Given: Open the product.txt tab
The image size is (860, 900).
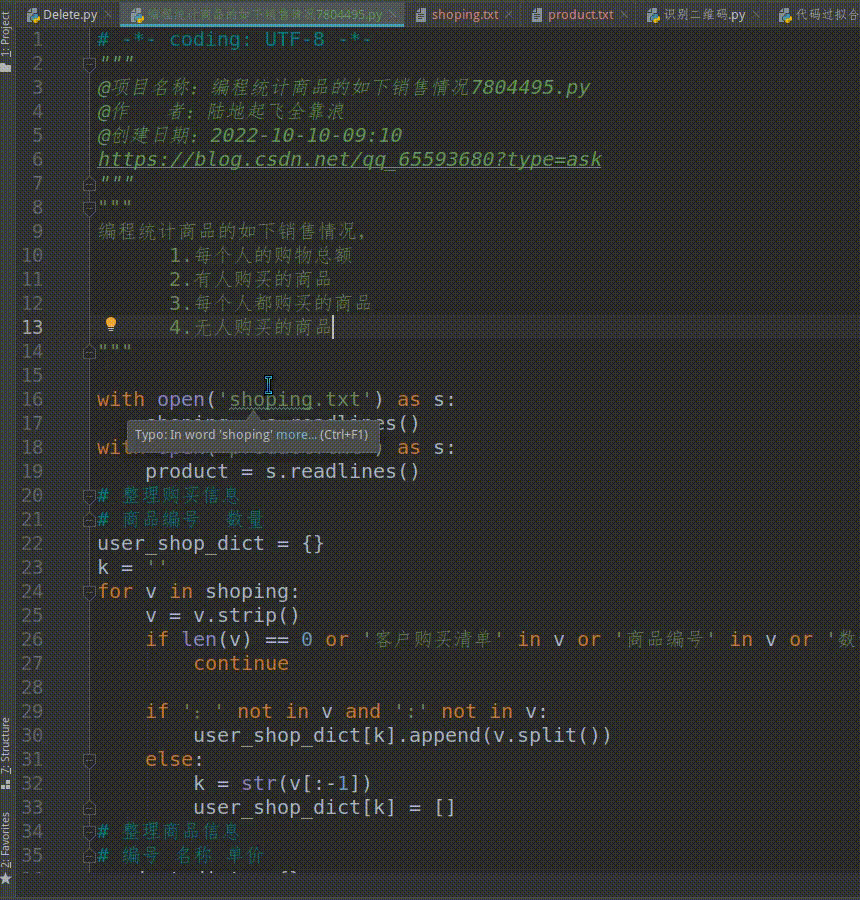Looking at the screenshot, I should point(580,14).
